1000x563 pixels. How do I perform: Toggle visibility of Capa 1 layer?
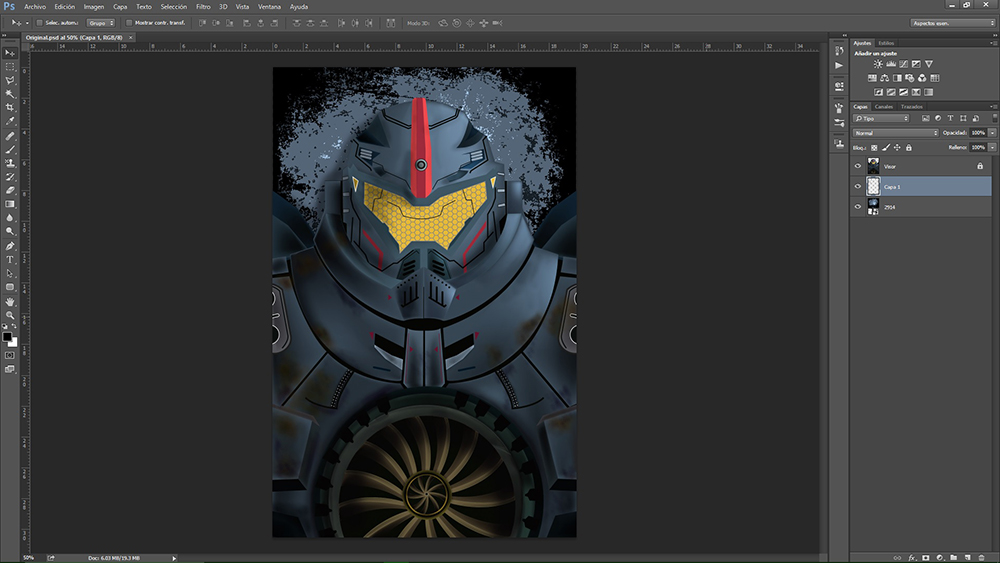tap(858, 187)
